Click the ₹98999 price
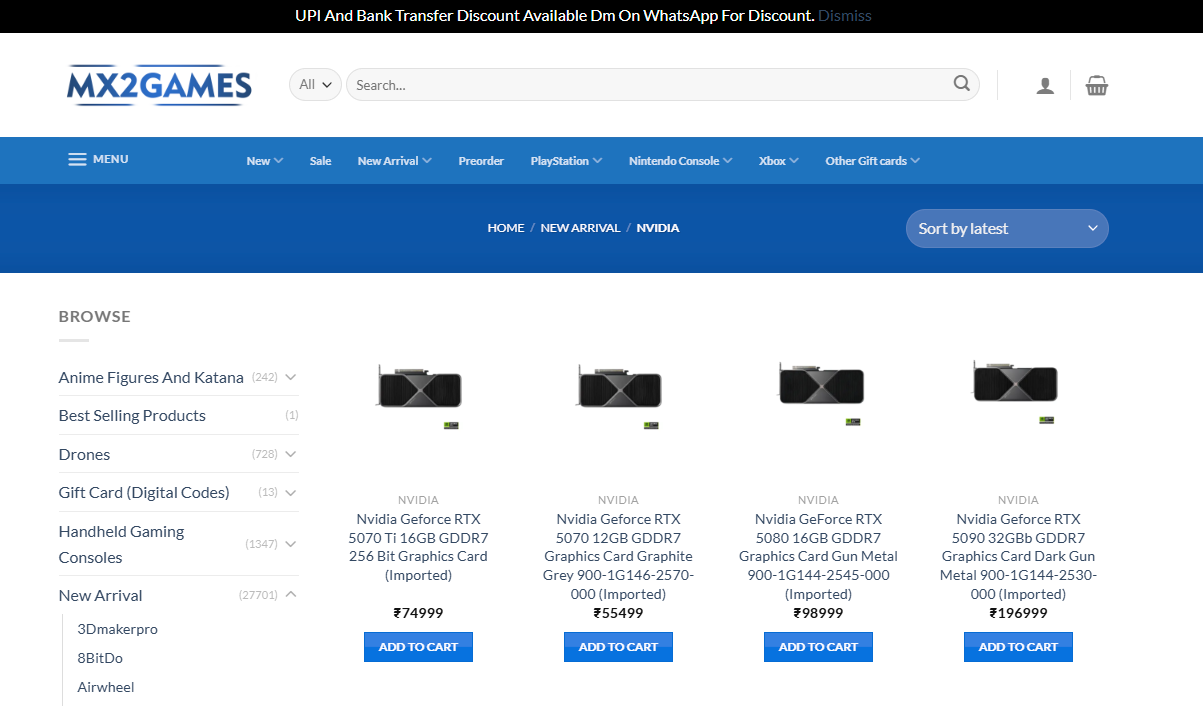 (818, 613)
